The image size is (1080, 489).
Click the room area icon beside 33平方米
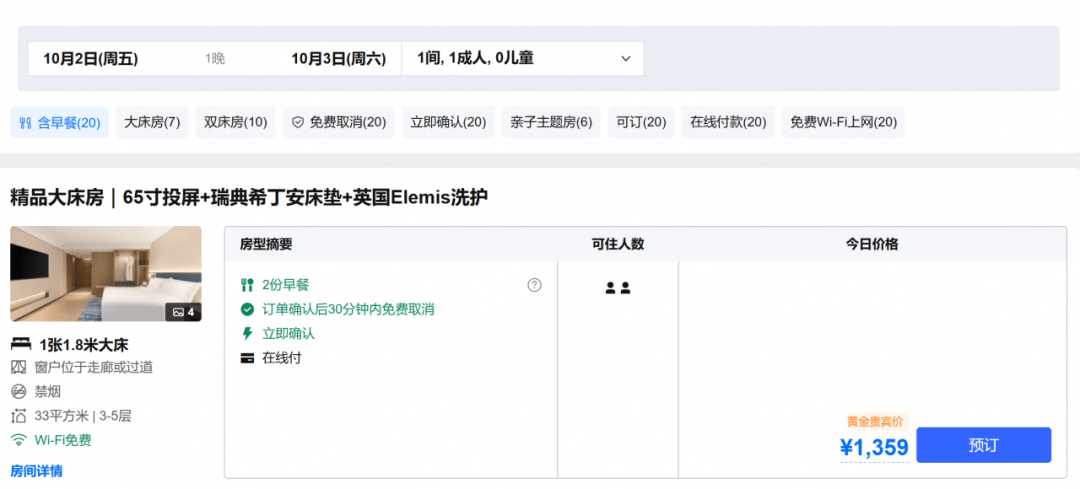pos(19,415)
